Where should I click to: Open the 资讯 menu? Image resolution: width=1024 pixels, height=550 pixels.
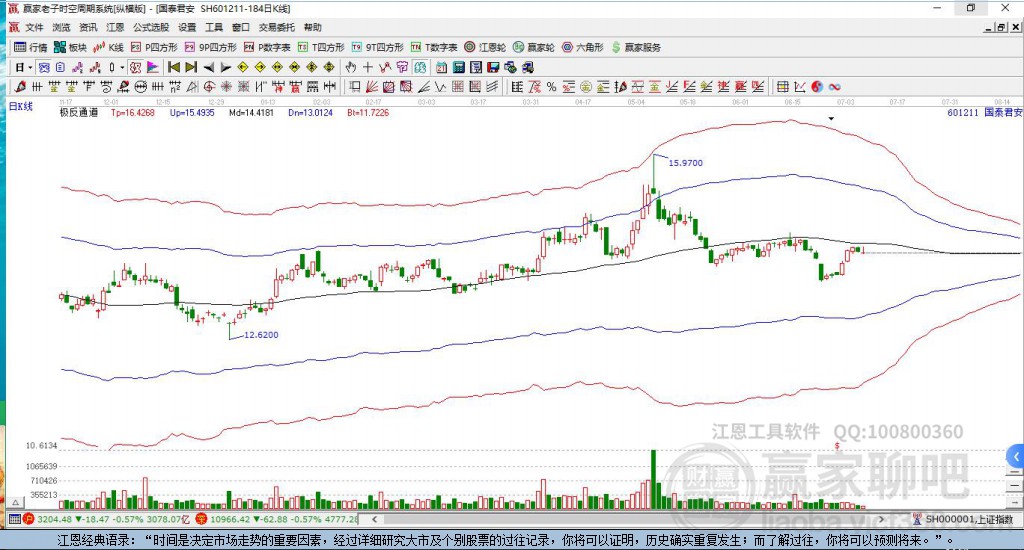(88, 27)
